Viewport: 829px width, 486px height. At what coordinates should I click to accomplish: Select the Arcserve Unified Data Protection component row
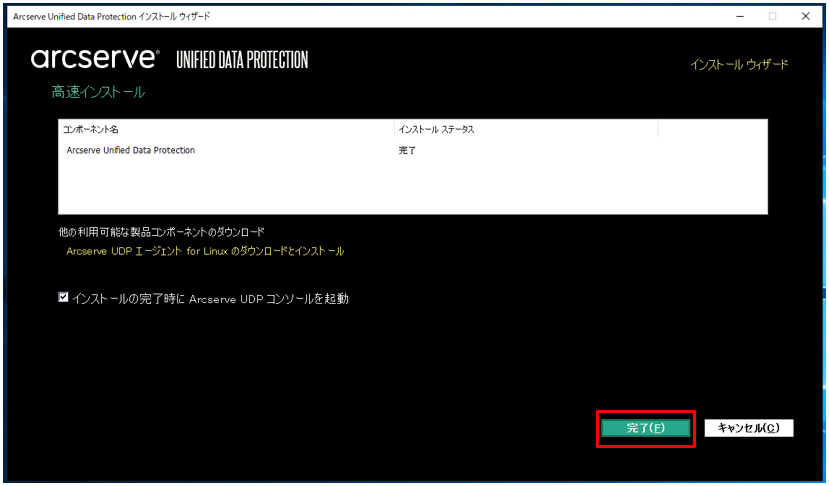click(x=412, y=151)
